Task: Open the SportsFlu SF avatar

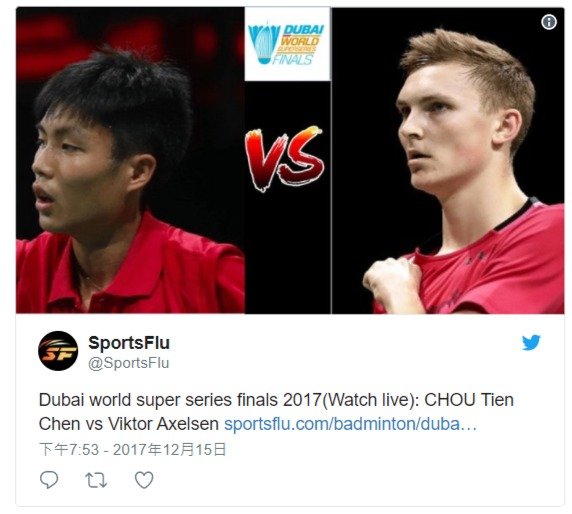Action: coord(58,351)
